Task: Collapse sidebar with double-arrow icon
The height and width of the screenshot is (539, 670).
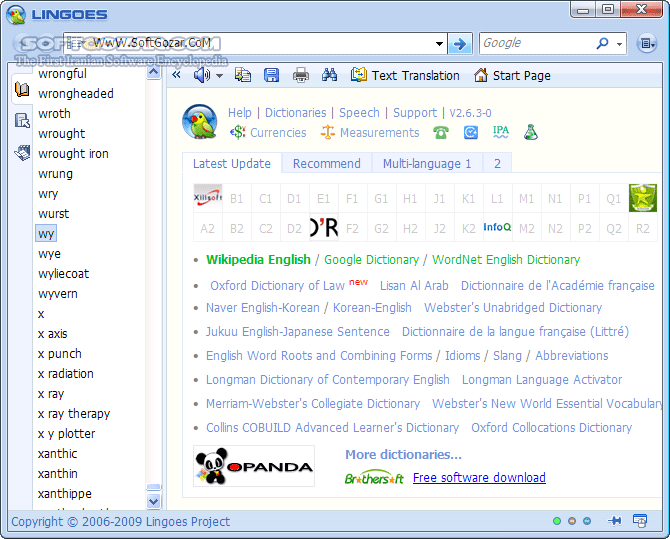Action: pos(176,75)
